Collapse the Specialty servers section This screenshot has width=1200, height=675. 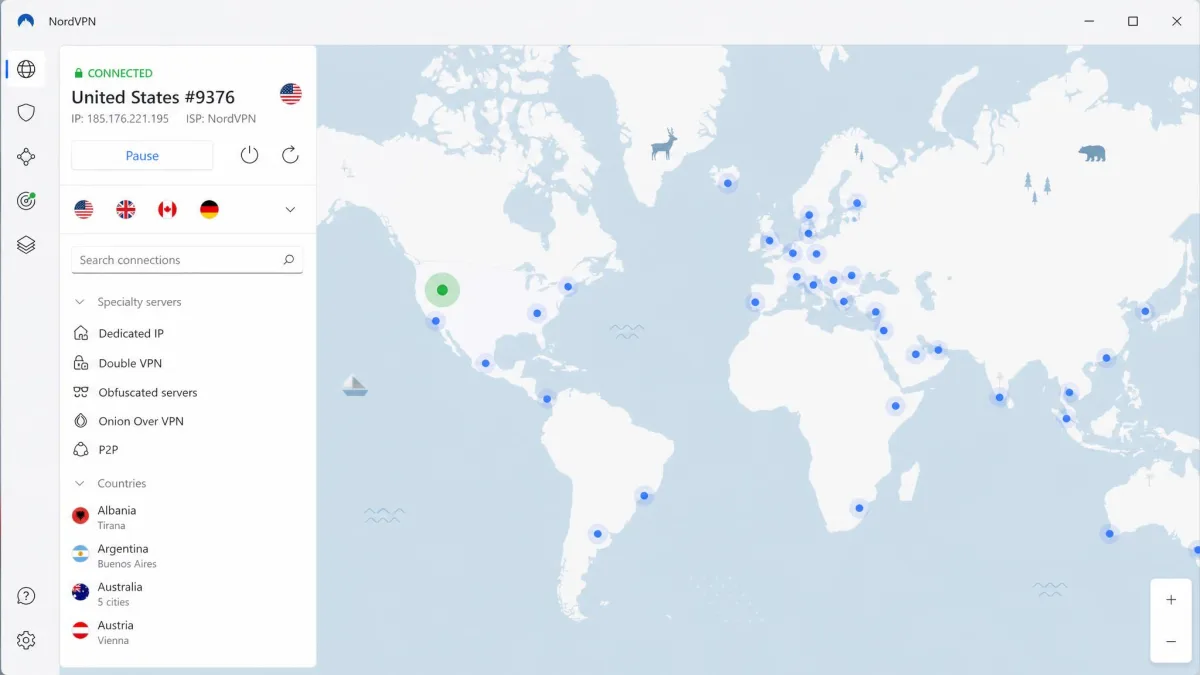(80, 302)
